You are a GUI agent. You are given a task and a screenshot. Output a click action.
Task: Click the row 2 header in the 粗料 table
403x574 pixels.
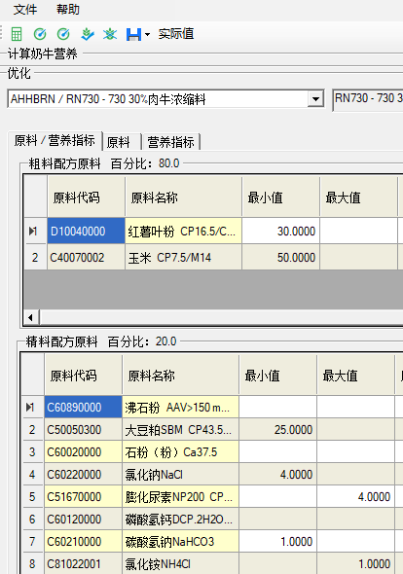pyautogui.click(x=35, y=257)
